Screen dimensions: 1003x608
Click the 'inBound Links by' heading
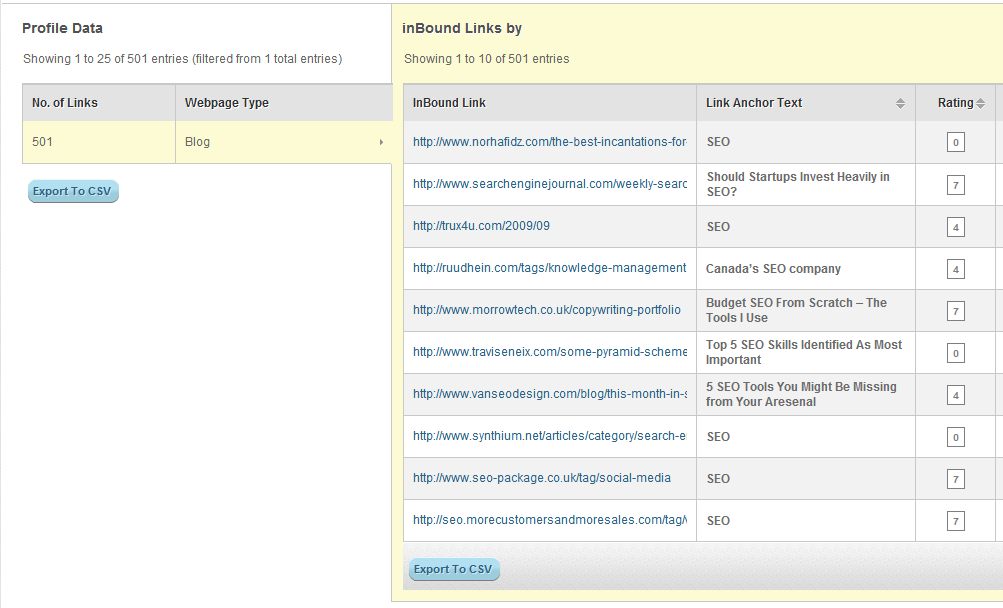click(x=462, y=28)
